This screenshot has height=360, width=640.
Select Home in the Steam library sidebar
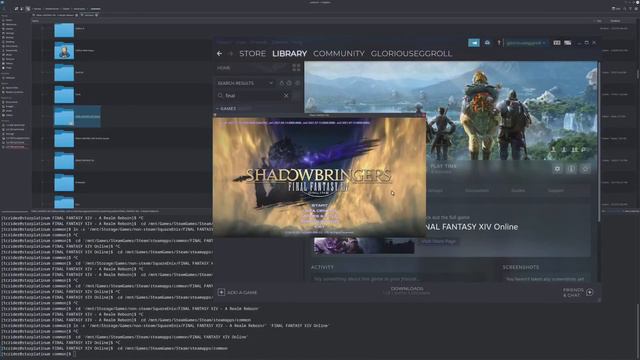coord(224,68)
